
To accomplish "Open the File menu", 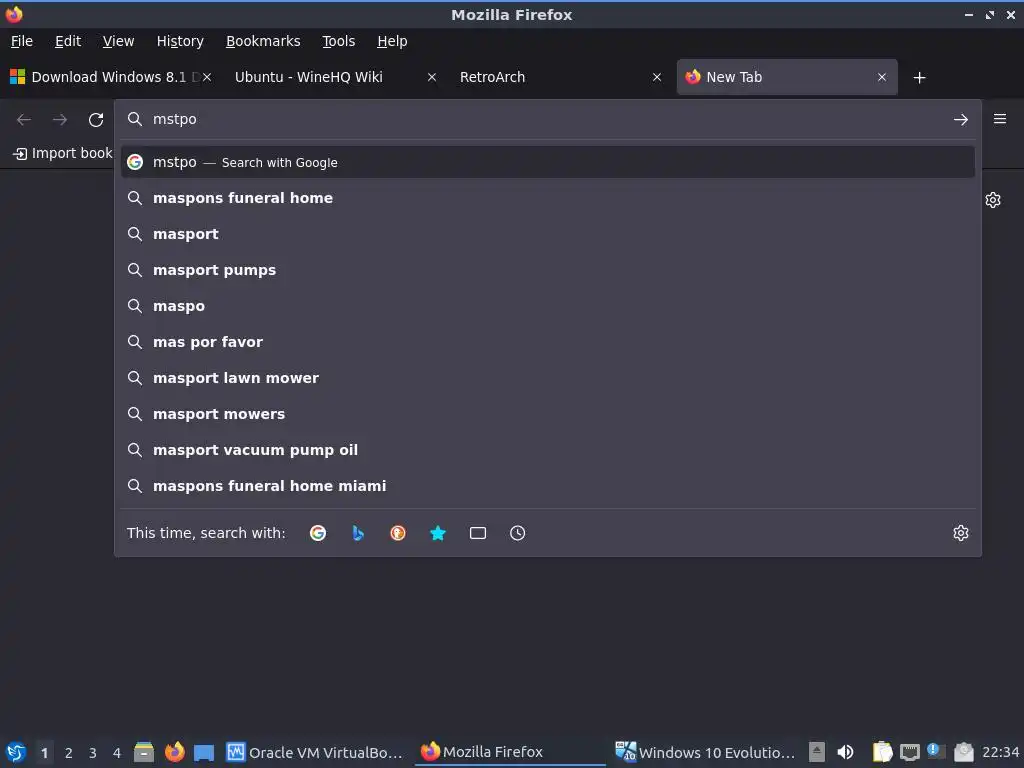I will pos(22,41).
